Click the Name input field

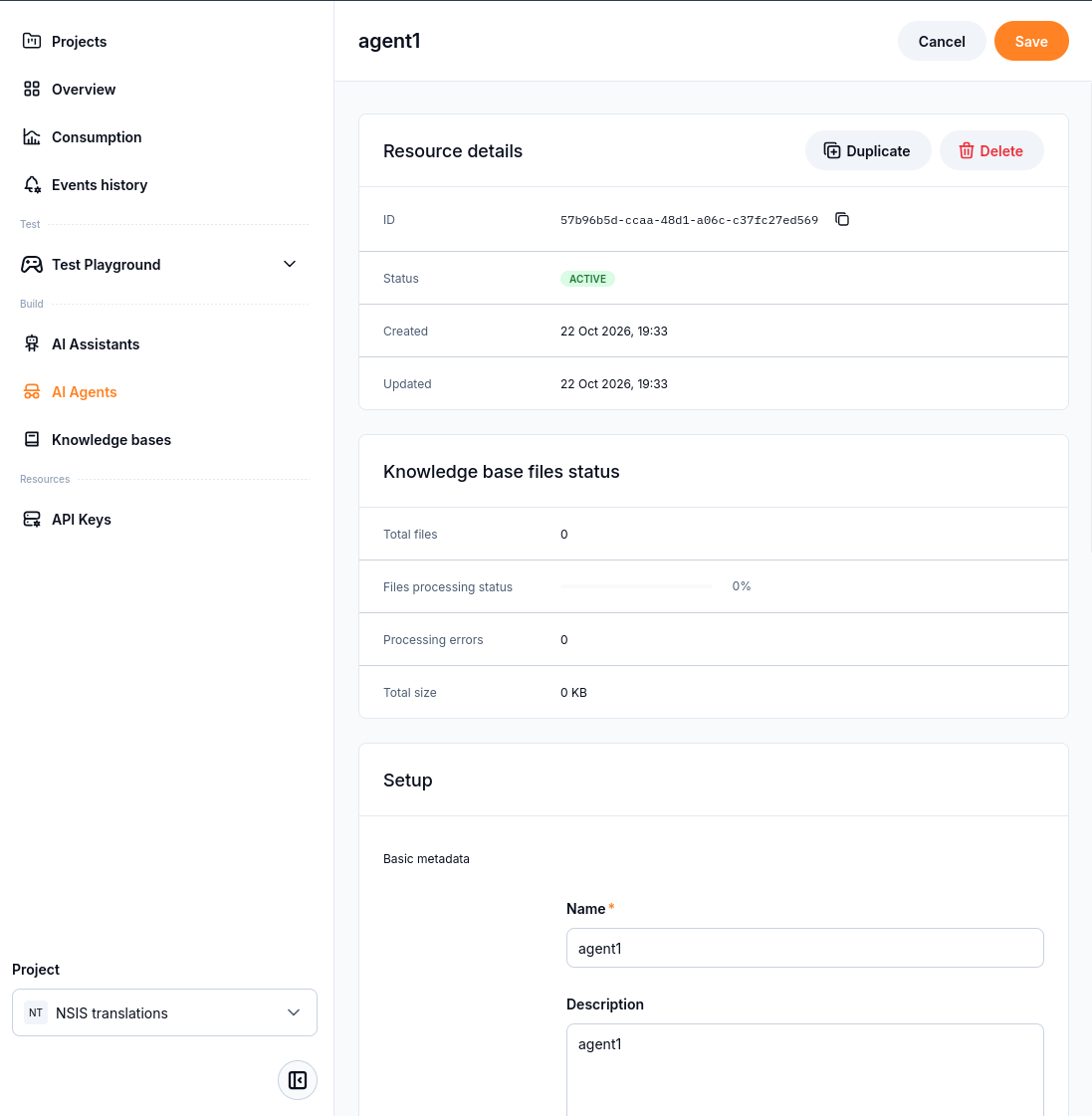(x=805, y=948)
